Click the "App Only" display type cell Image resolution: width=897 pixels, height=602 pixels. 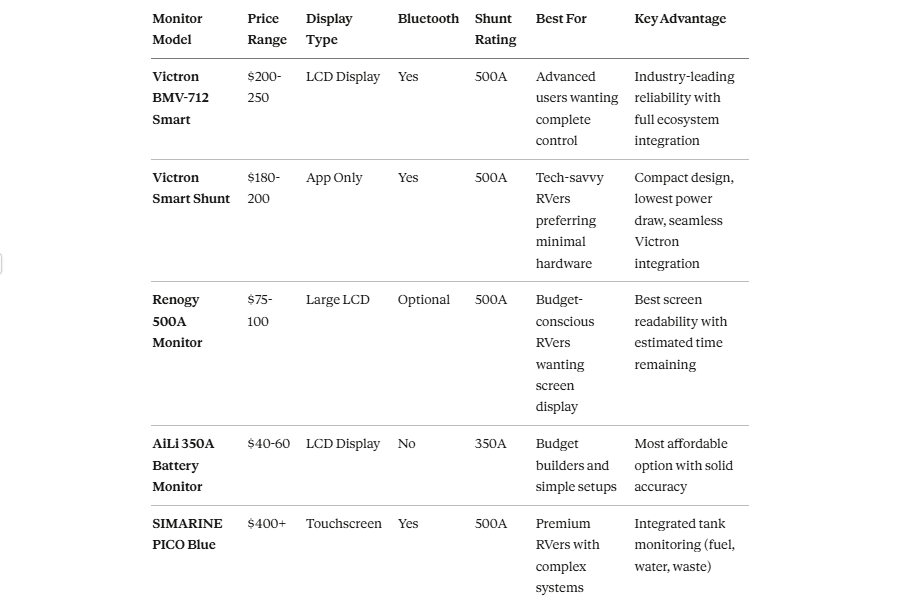[x=334, y=178]
